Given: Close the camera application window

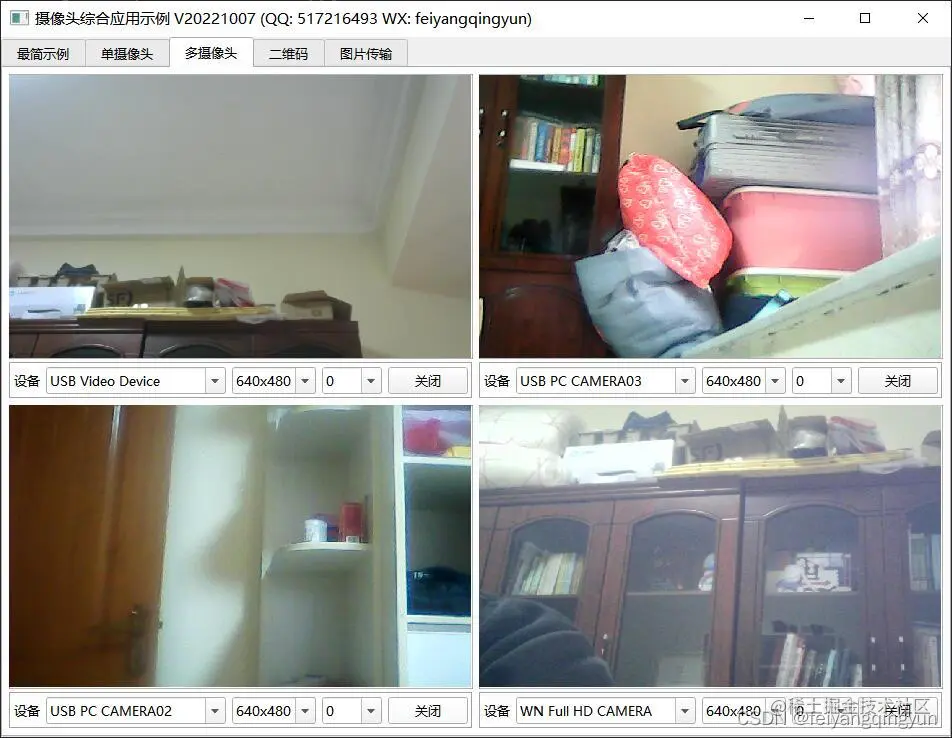Looking at the screenshot, I should pyautogui.click(x=923, y=18).
